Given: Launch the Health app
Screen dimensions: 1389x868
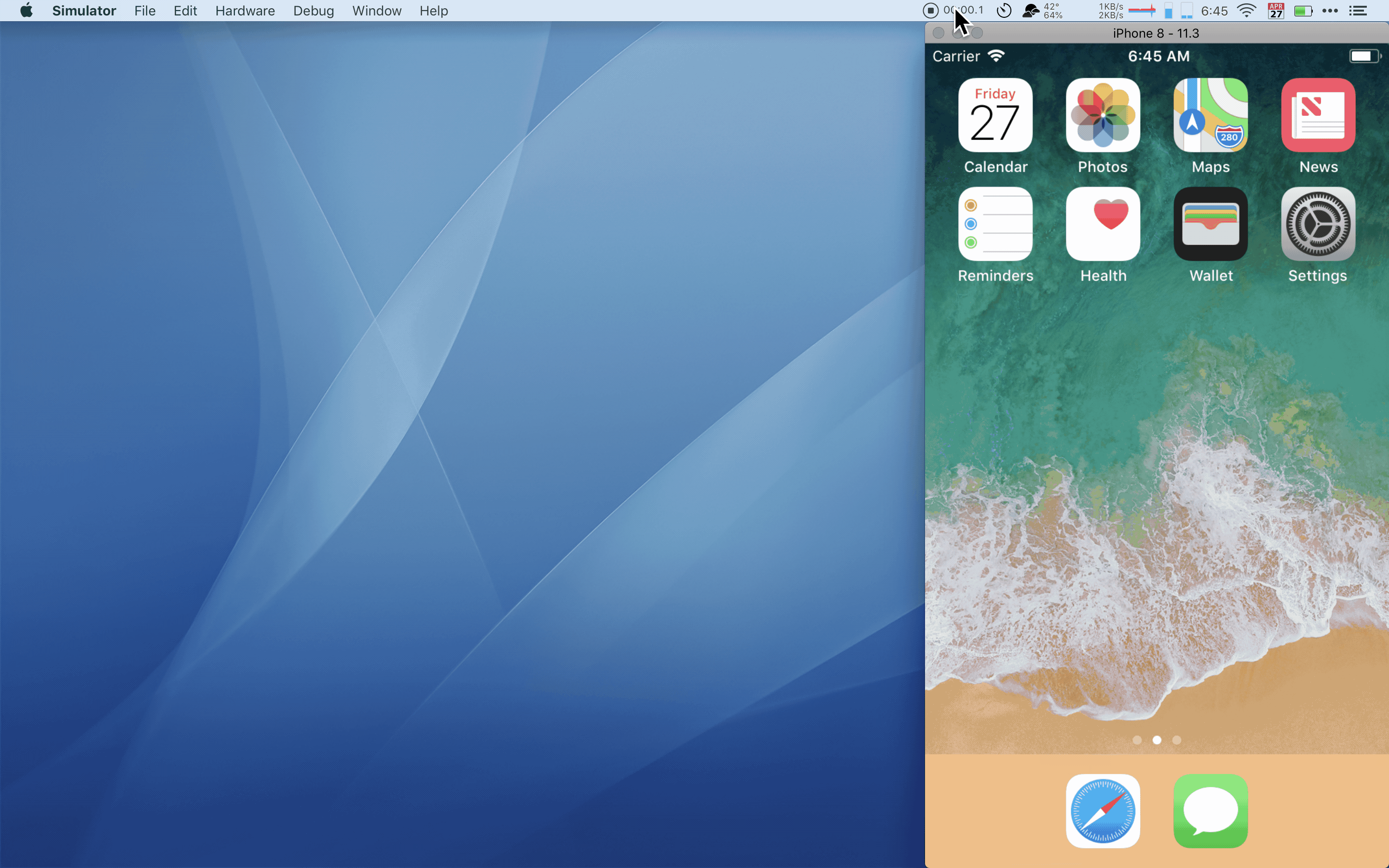Looking at the screenshot, I should pyautogui.click(x=1103, y=224).
